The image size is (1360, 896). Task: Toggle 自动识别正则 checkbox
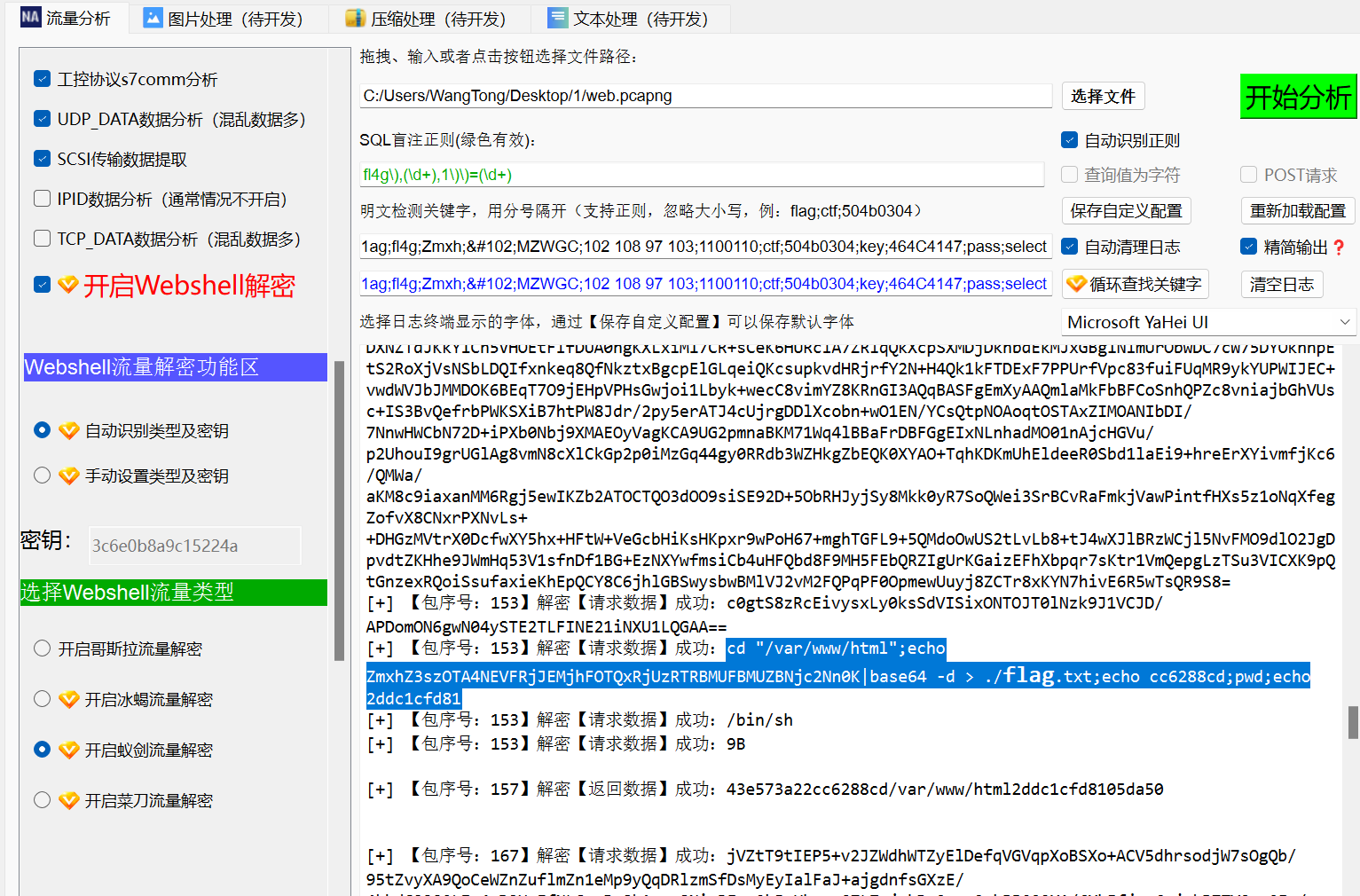point(1070,140)
